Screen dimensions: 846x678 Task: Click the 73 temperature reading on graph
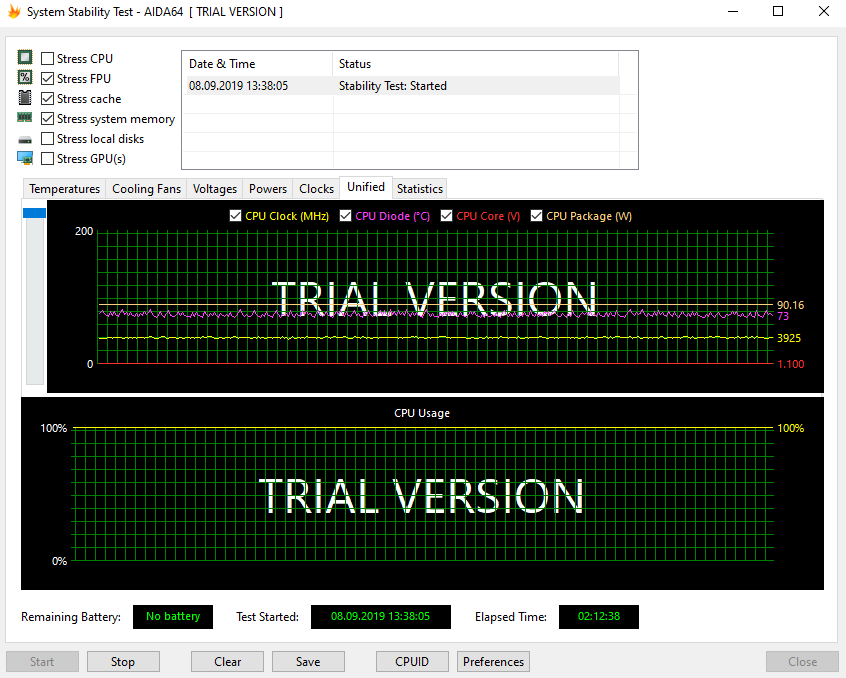[x=783, y=316]
